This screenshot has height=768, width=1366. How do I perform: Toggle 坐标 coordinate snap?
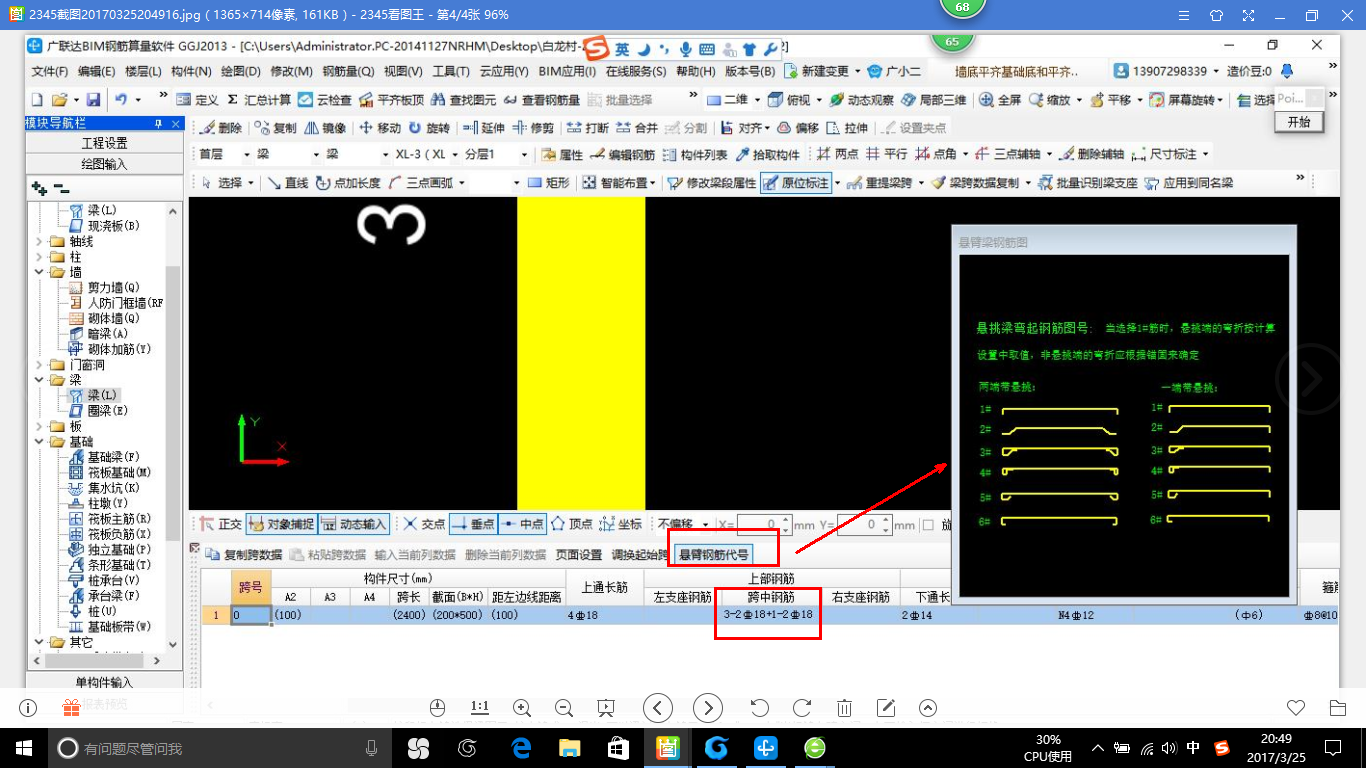tap(622, 524)
